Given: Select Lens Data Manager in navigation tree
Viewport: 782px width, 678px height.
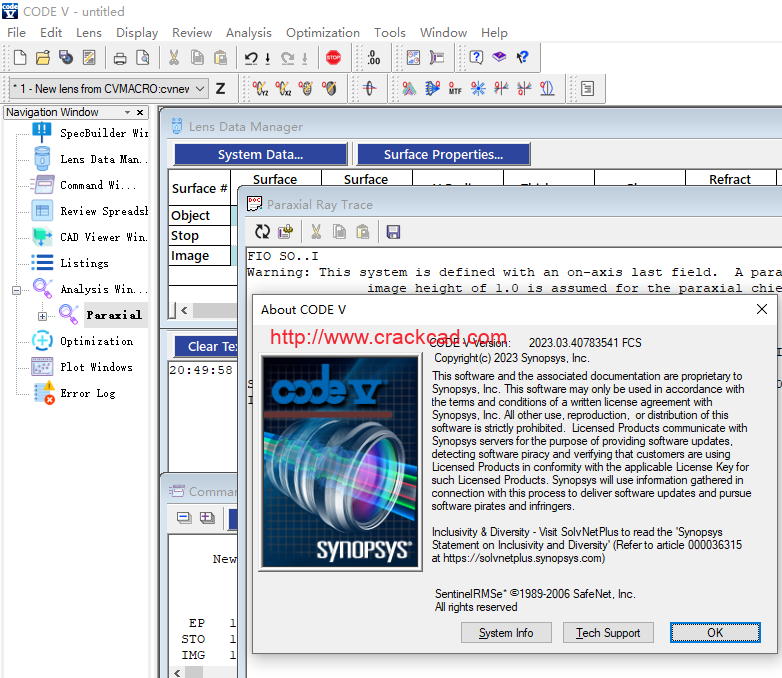Looking at the screenshot, I should pos(104,159).
